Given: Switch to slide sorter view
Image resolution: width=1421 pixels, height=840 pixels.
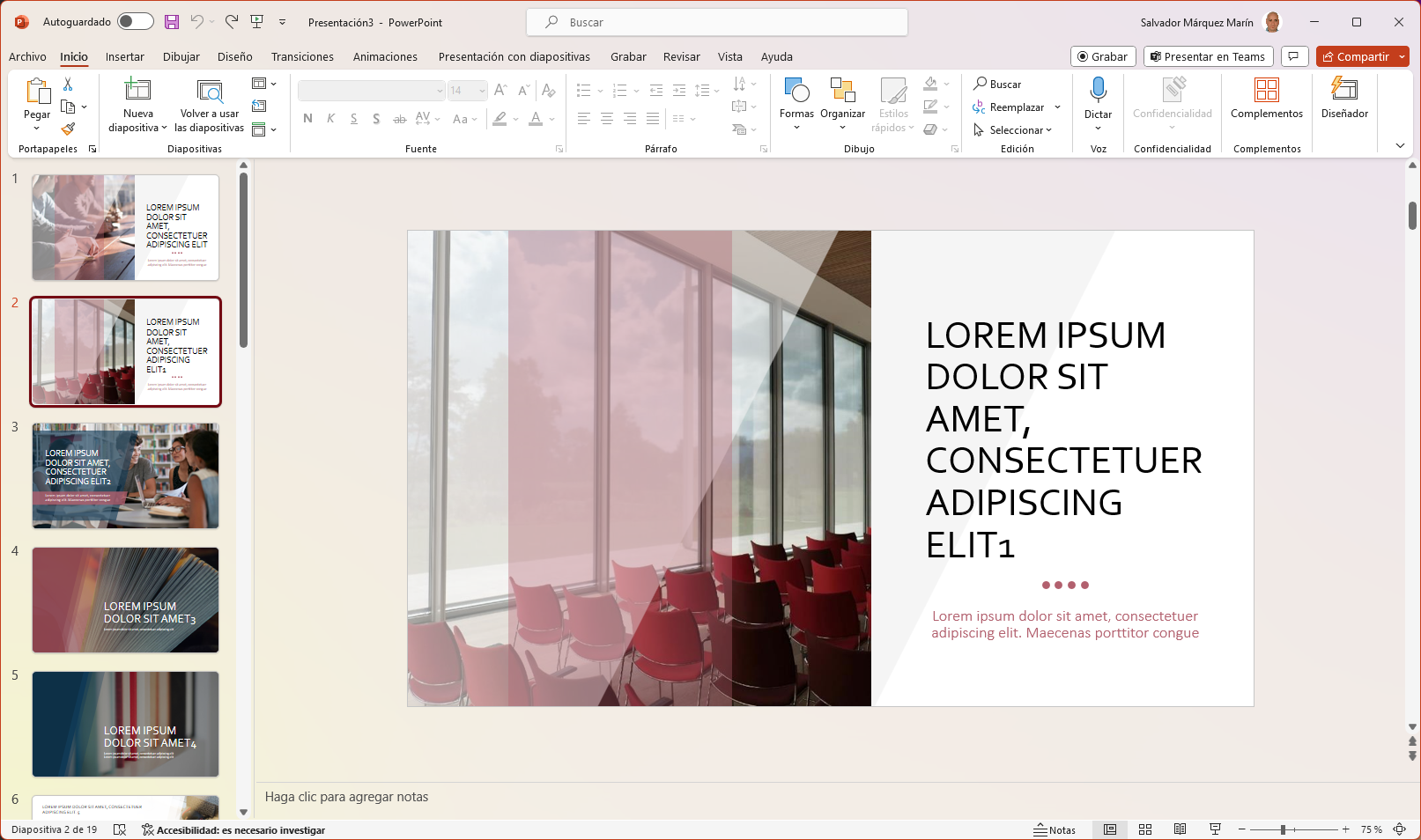Looking at the screenshot, I should [x=1145, y=829].
